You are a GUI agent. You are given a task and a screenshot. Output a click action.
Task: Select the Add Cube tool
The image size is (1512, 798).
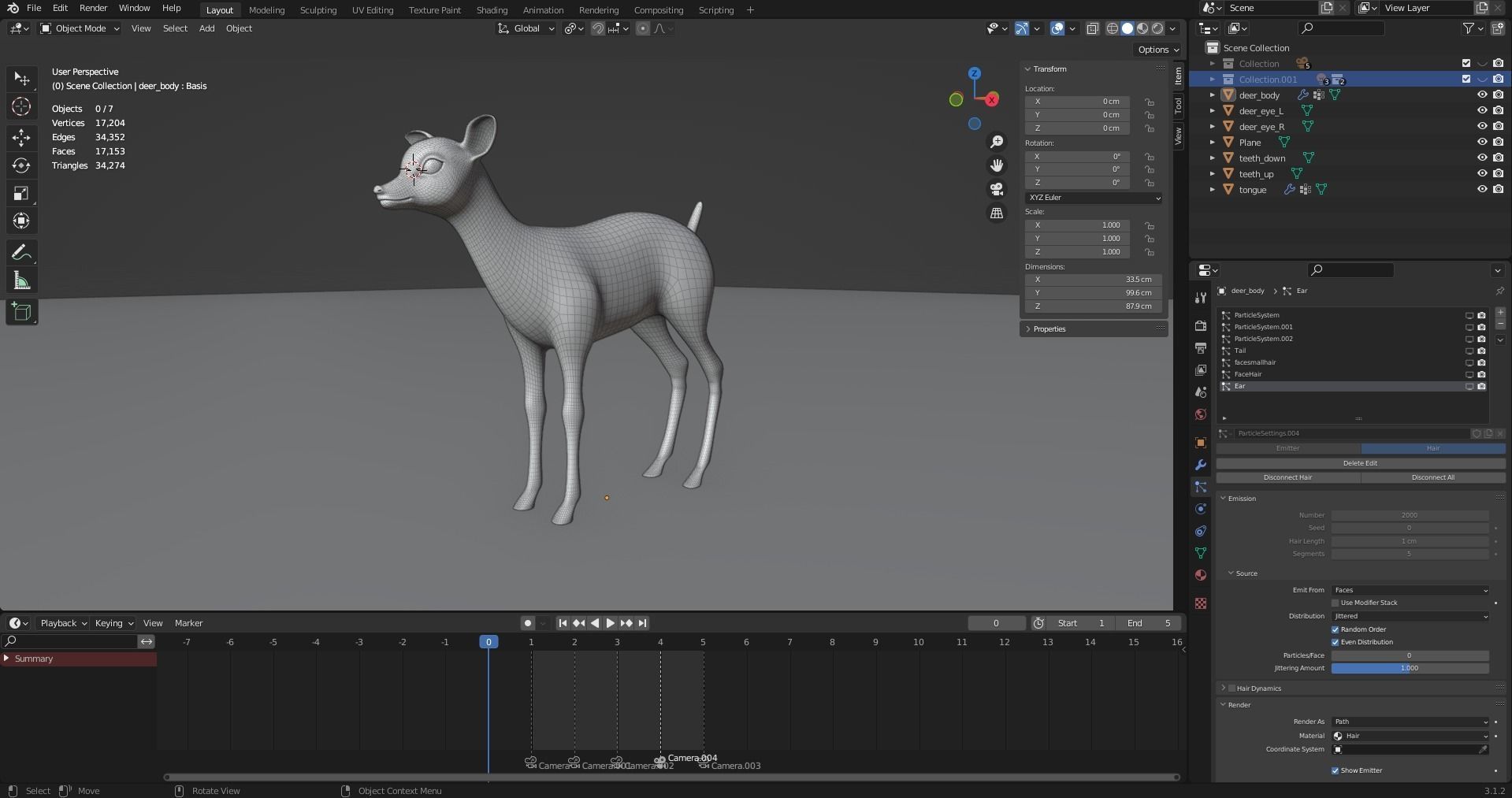click(x=21, y=312)
